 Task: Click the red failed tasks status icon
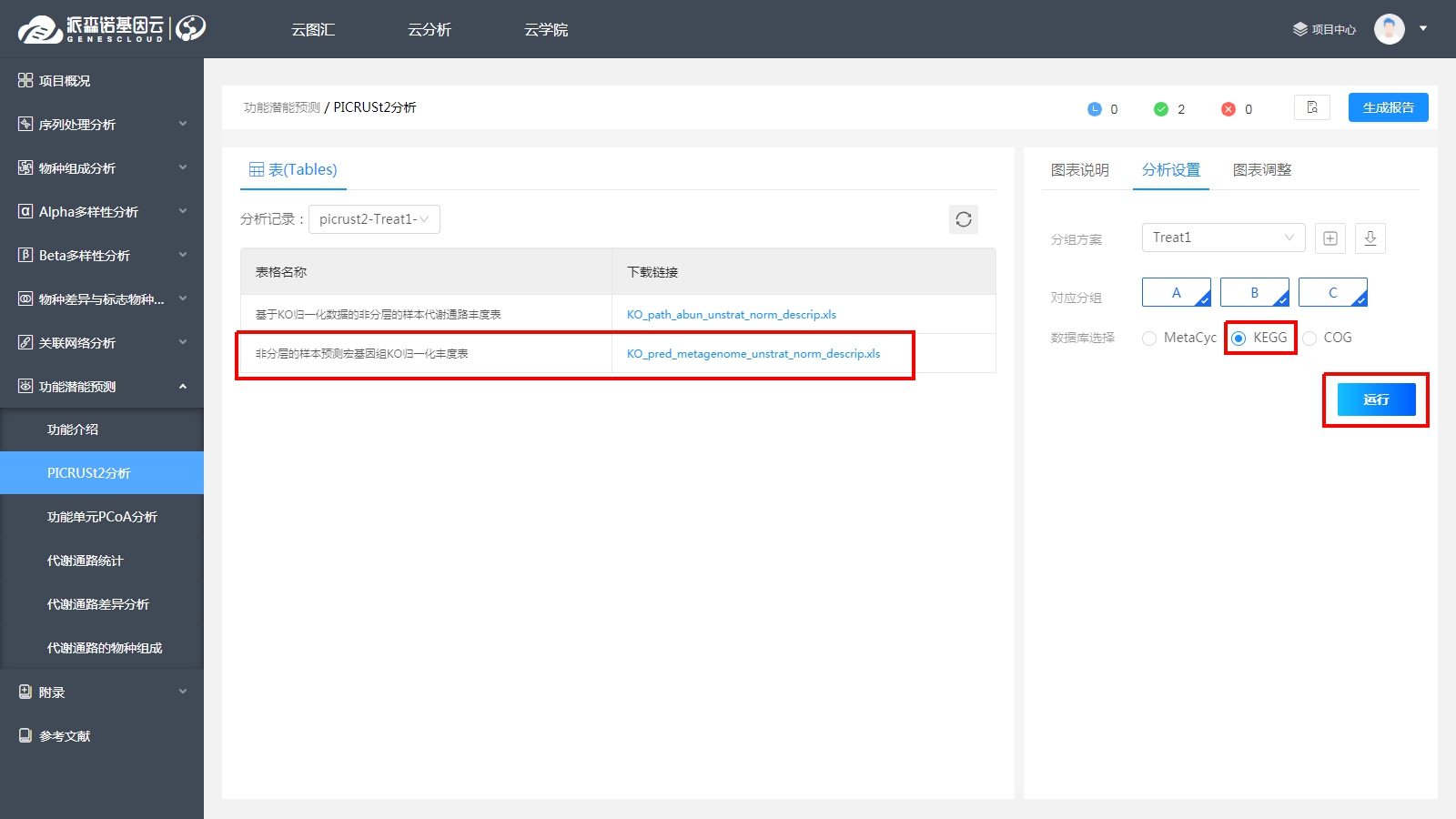pyautogui.click(x=1228, y=109)
